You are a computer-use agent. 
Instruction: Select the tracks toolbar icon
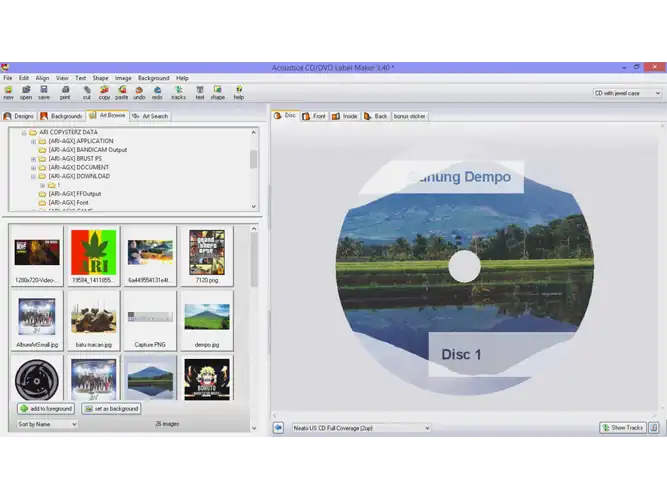(178, 92)
